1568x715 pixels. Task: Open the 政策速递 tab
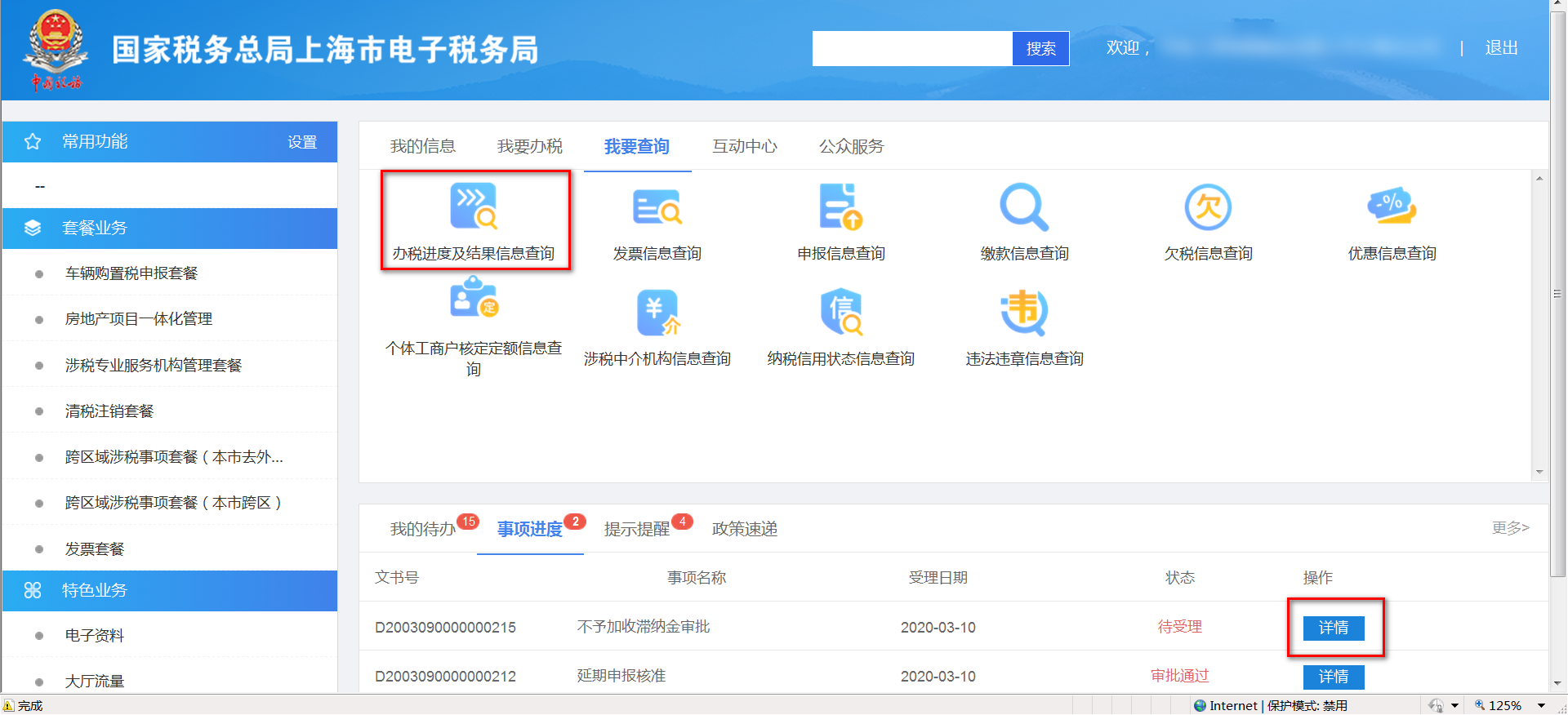745,529
